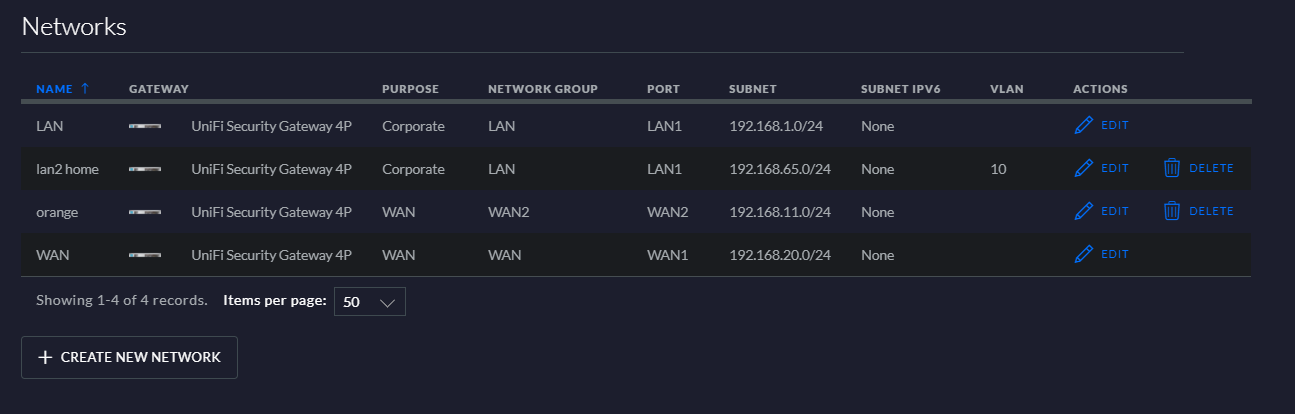Click the Edit link for lan2 home
The image size is (1295, 414).
click(1114, 169)
